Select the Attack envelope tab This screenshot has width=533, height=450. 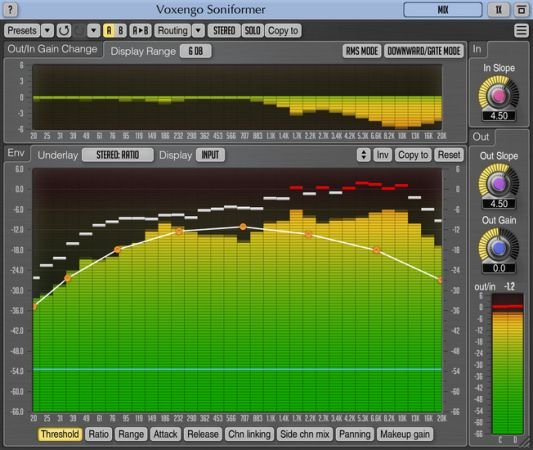tap(165, 434)
